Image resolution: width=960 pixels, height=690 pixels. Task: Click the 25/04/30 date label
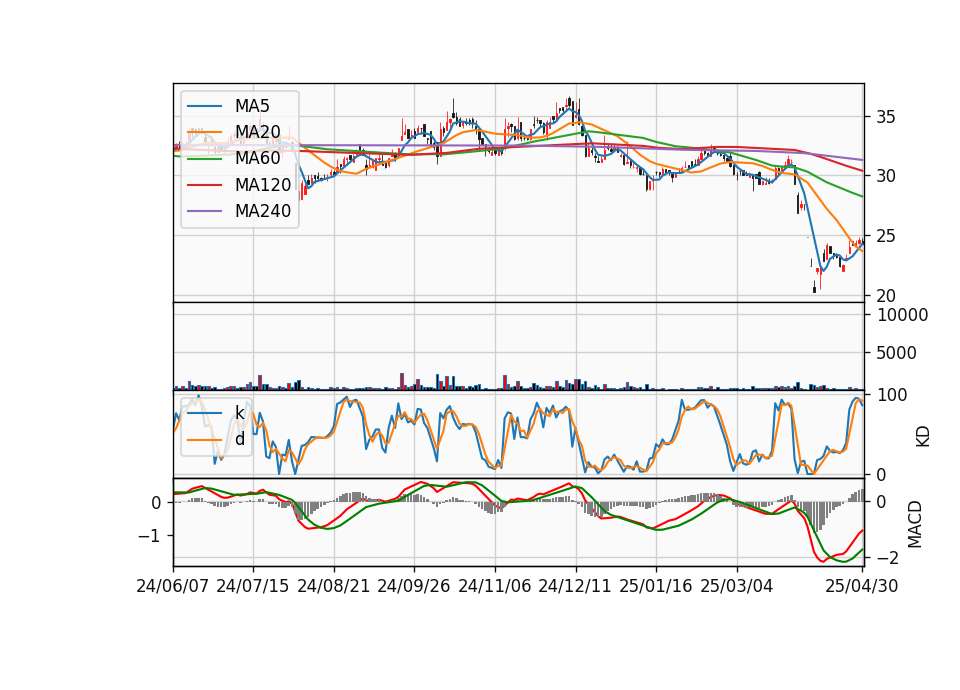coord(862,586)
